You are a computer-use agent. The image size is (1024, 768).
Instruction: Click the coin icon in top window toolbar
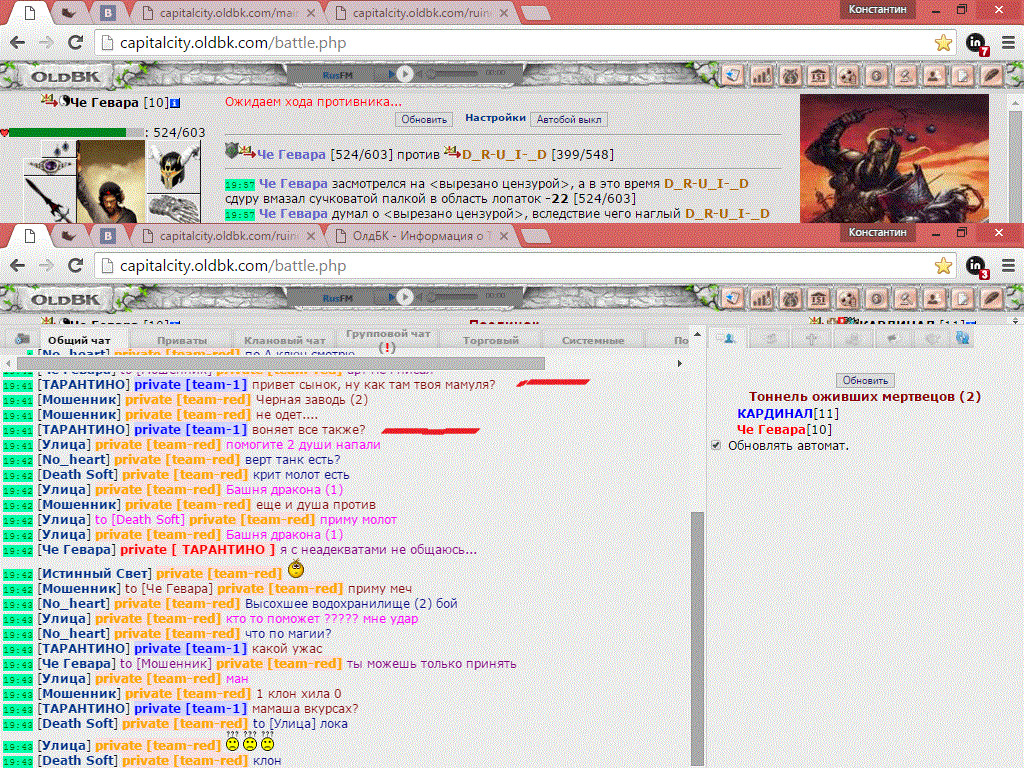876,76
